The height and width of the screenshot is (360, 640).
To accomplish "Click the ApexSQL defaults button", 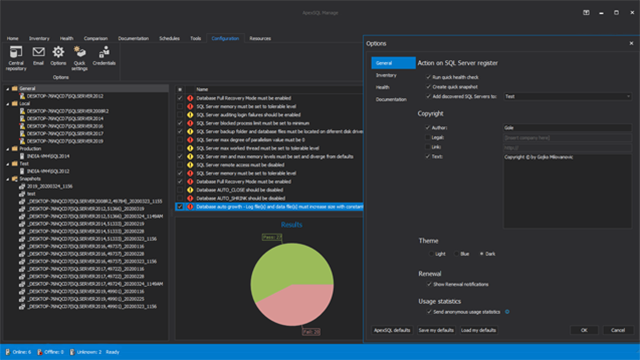I will [392, 330].
